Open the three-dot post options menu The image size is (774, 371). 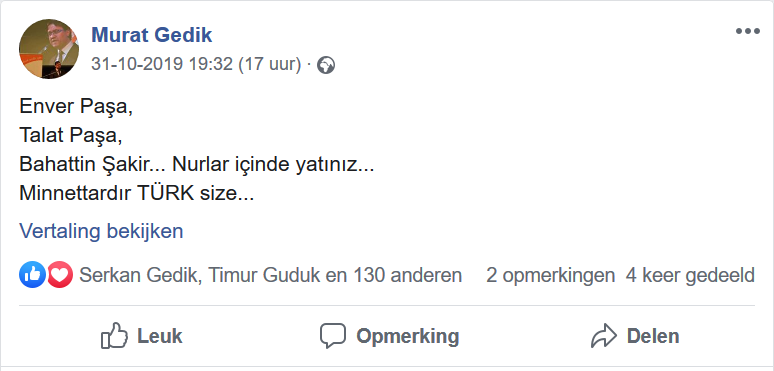click(x=747, y=32)
